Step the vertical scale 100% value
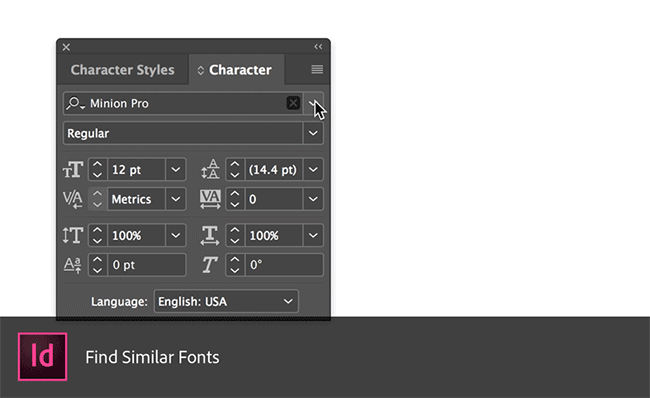This screenshot has width=650, height=398. click(97, 235)
